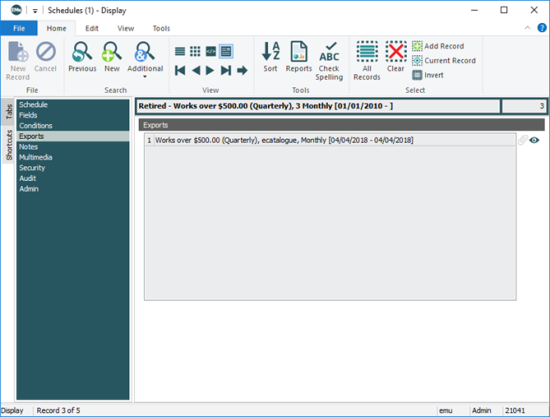The width and height of the screenshot is (550, 417).
Task: Invert the record selection
Action: [x=428, y=75]
